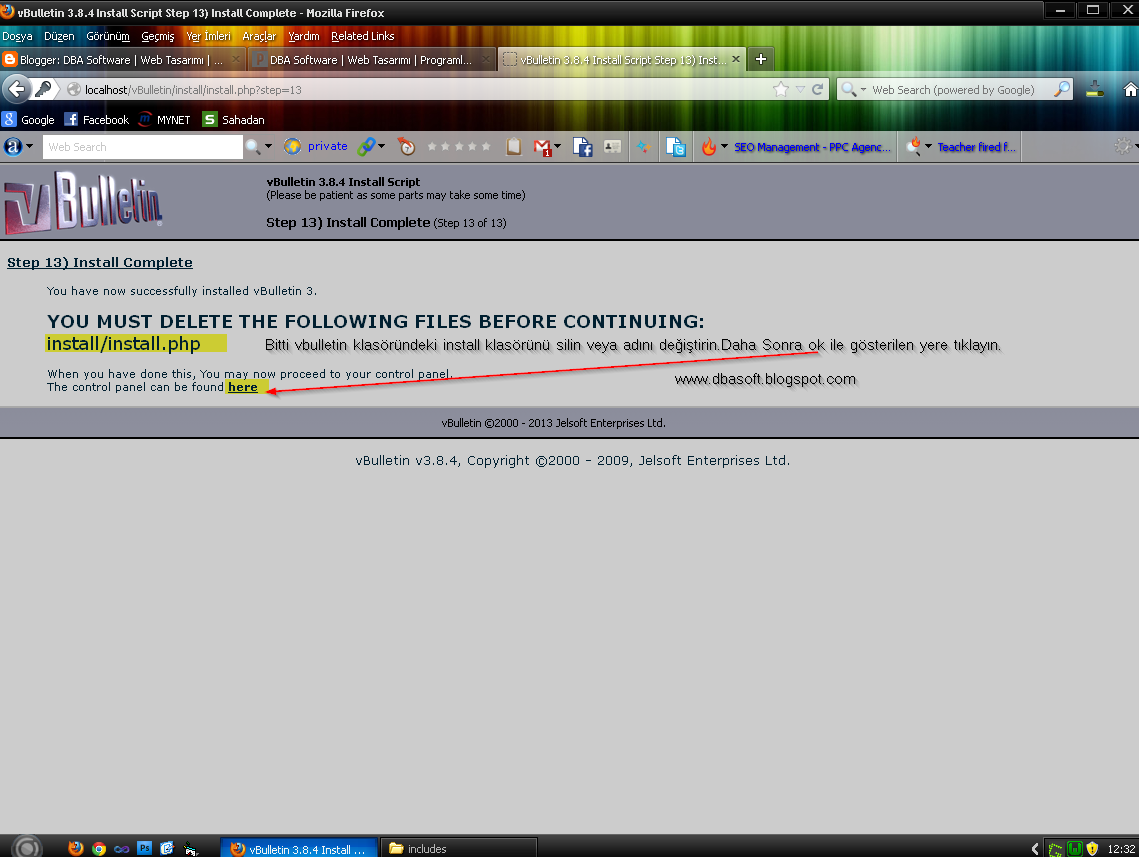
Task: Click the flame hot pages icon
Action: pos(709,147)
